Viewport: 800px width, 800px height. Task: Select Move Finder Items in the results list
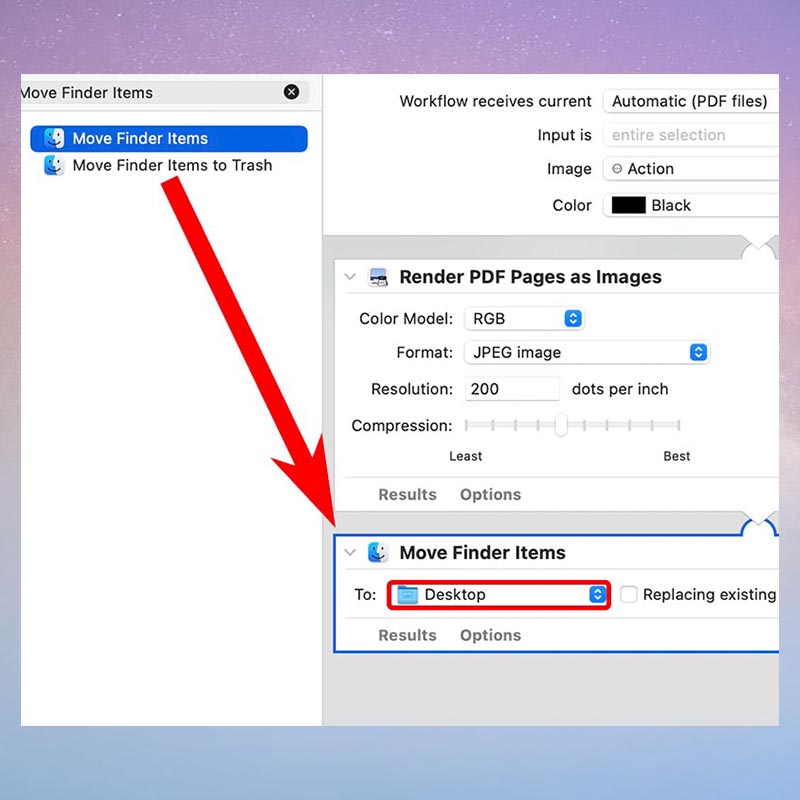(x=169, y=138)
